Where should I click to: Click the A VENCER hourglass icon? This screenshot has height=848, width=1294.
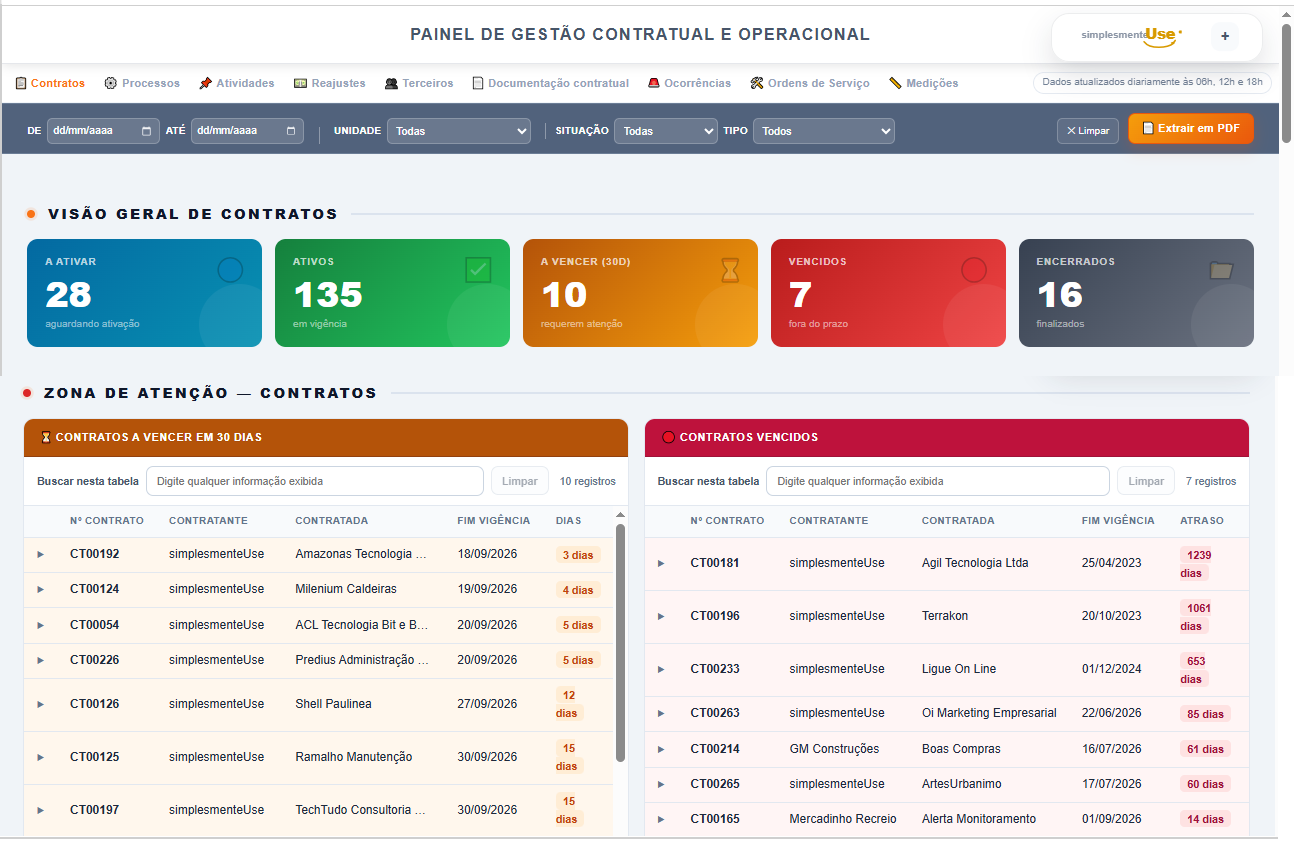click(x=730, y=270)
